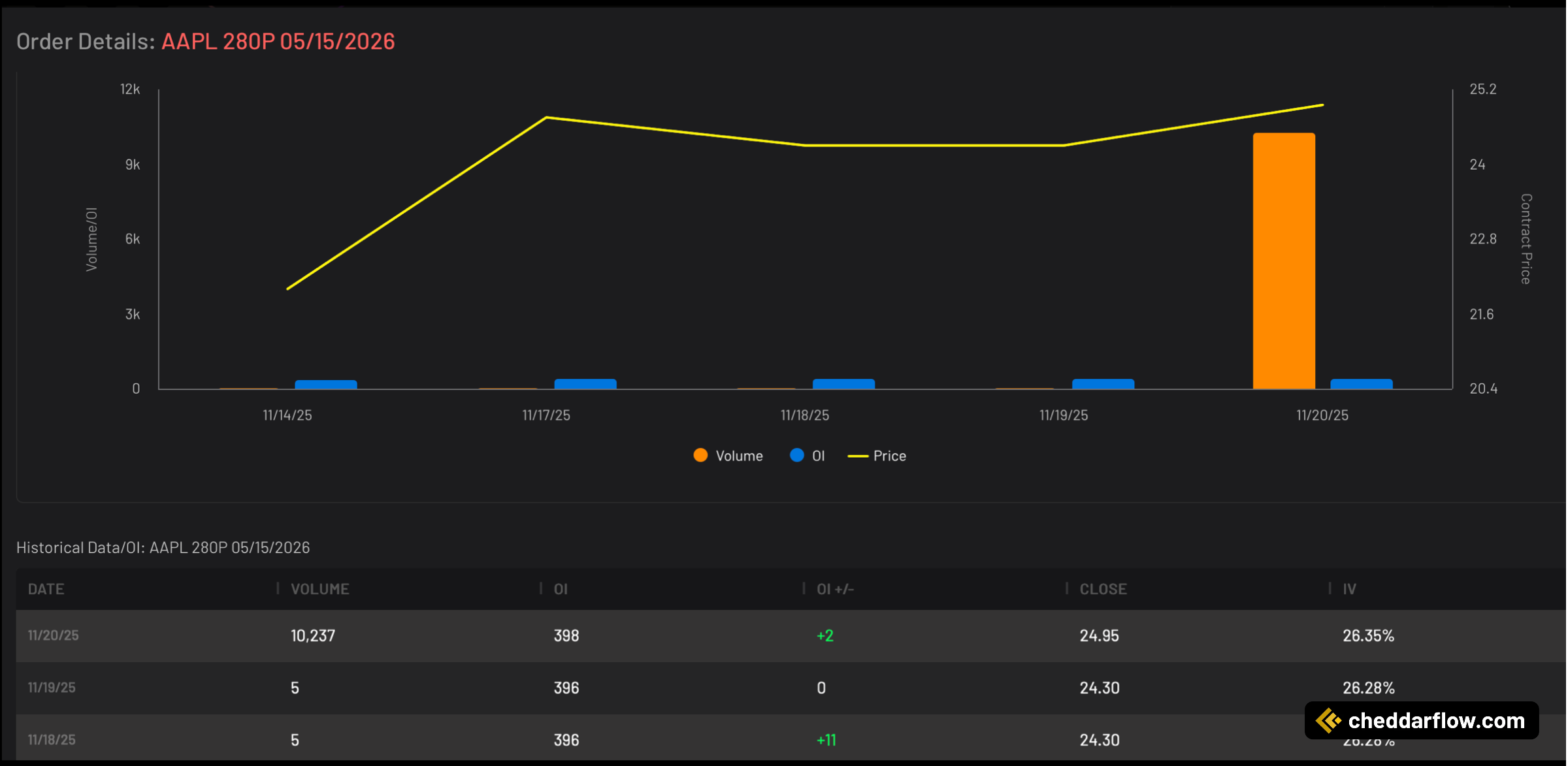Screen dimensions: 1568x766
Task: Click the 11/17/25 x-axis label
Action: coord(546,415)
